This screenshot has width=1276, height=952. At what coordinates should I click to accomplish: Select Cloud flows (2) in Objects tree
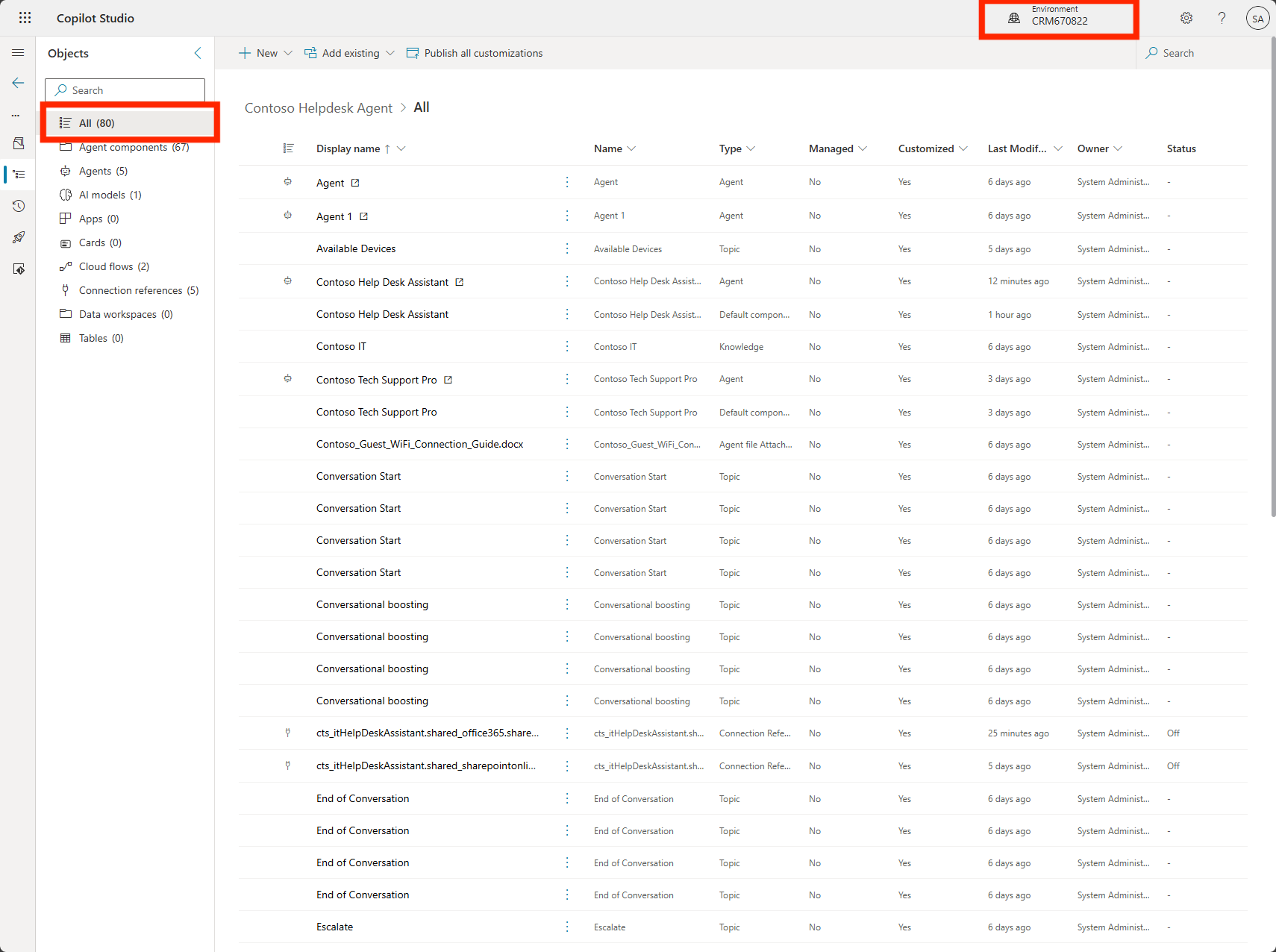coord(113,266)
